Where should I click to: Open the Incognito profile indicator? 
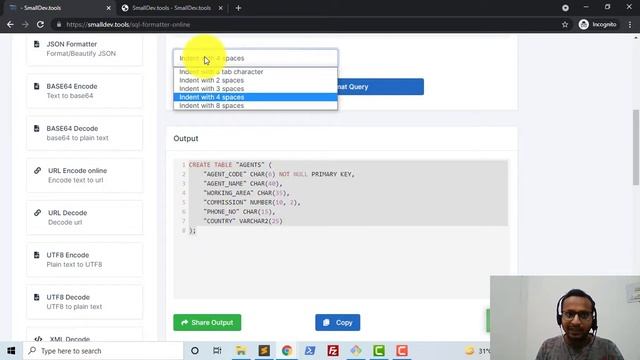coord(598,24)
